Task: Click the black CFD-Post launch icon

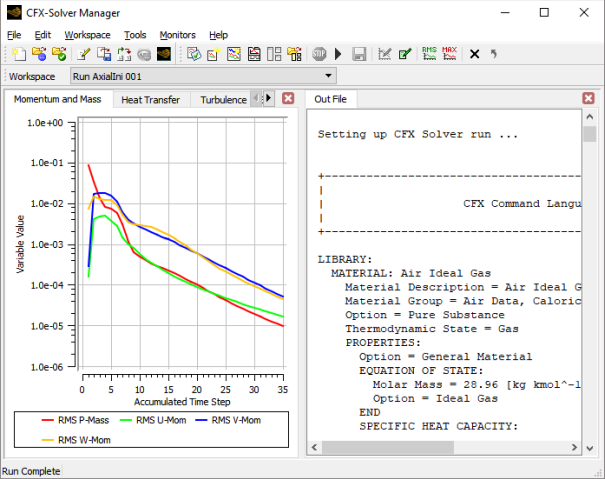Action: [164, 54]
